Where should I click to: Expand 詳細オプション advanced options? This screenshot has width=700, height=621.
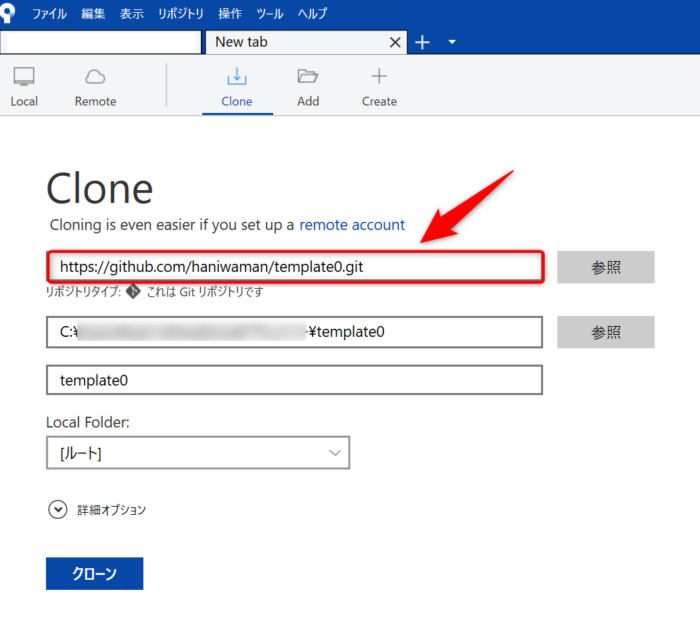coord(57,510)
